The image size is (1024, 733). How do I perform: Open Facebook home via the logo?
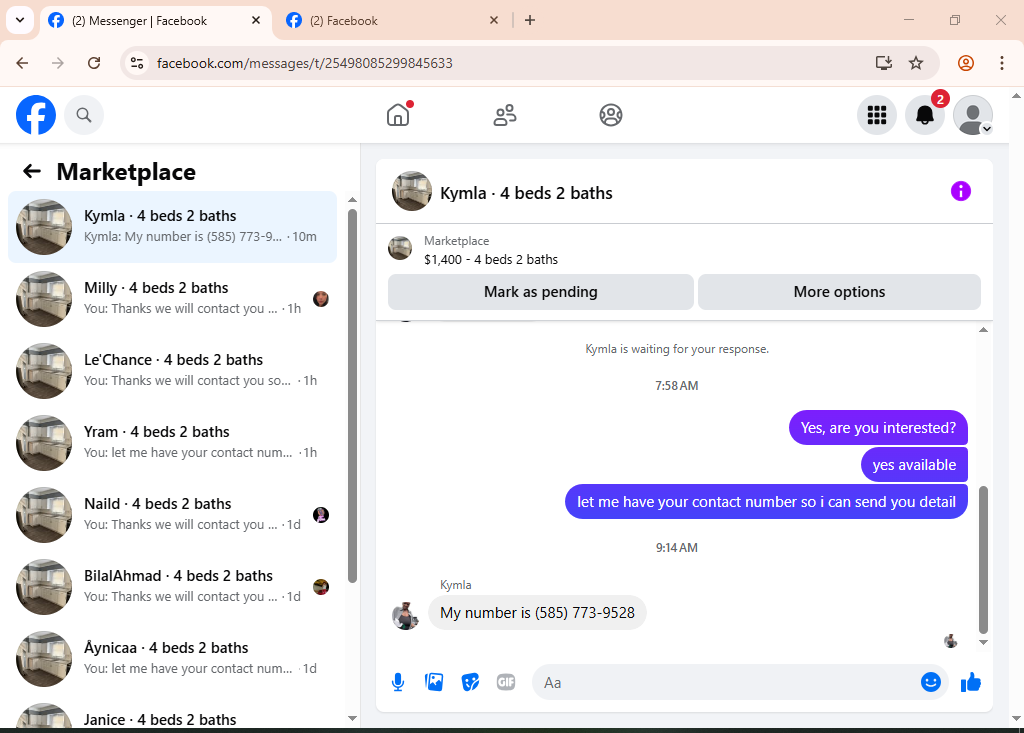tap(36, 115)
